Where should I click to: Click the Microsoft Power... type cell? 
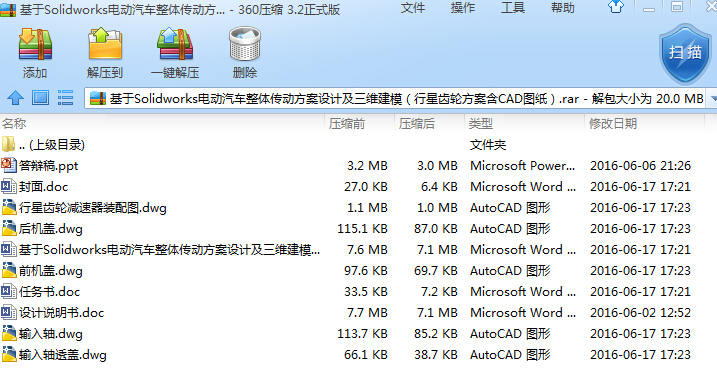click(x=523, y=166)
